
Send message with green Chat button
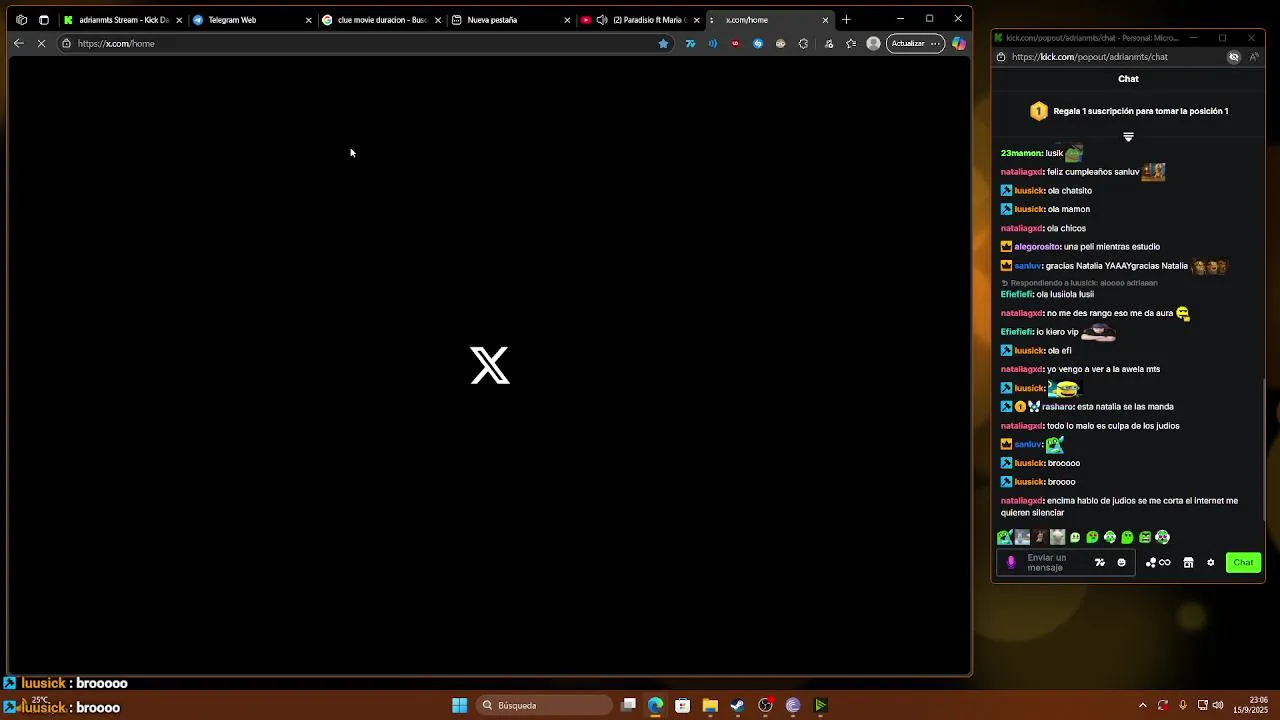click(1243, 563)
